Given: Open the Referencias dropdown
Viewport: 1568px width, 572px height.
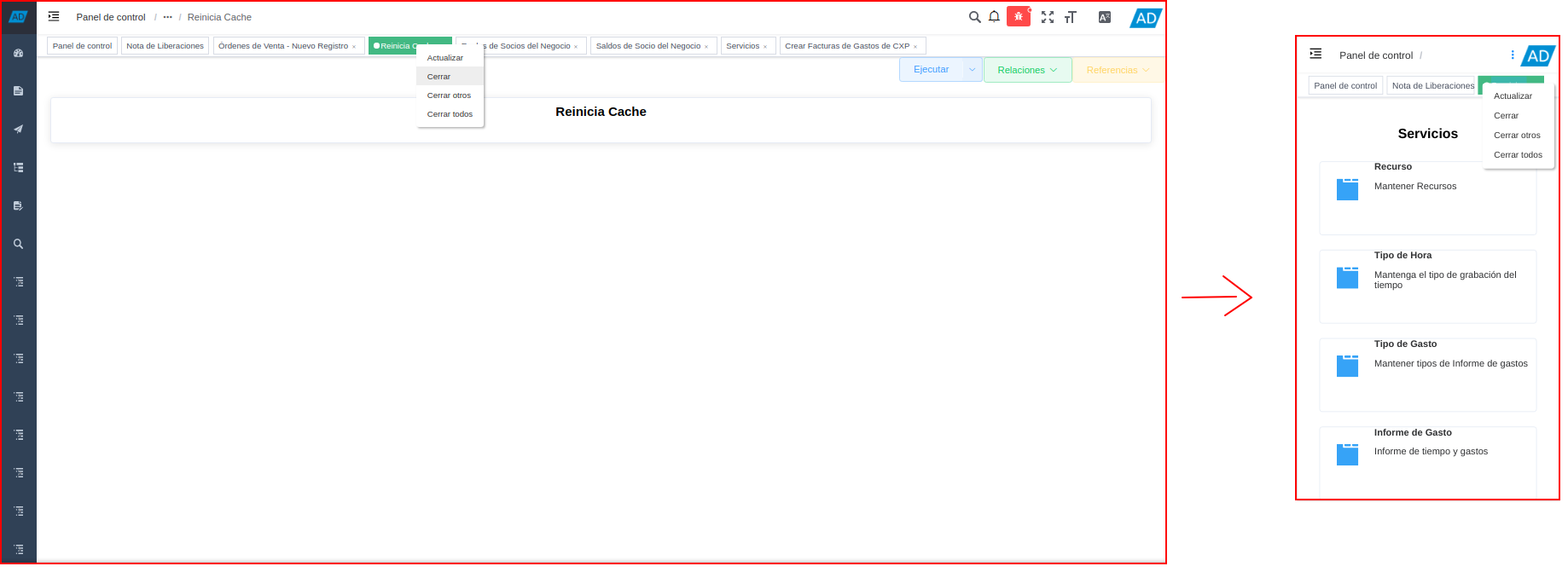Looking at the screenshot, I should (1118, 70).
